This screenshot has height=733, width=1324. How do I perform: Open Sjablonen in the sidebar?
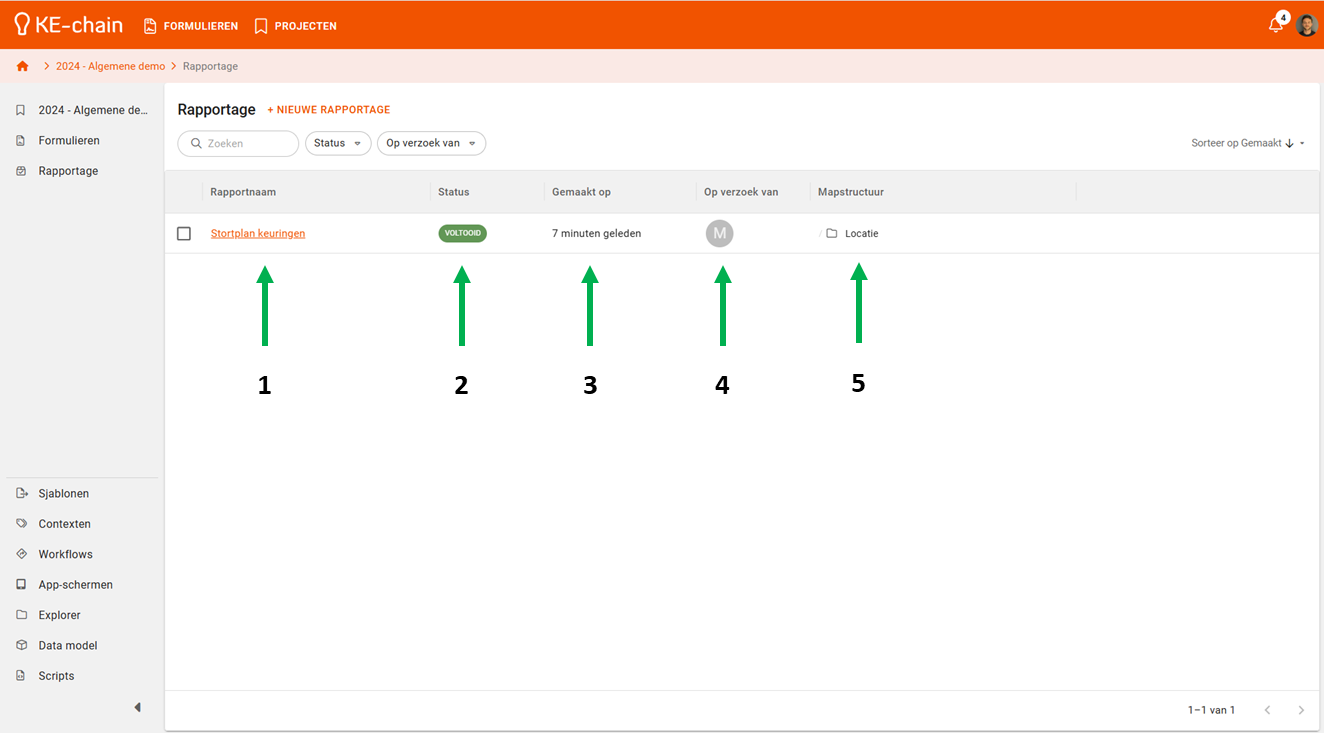pyautogui.click(x=64, y=494)
